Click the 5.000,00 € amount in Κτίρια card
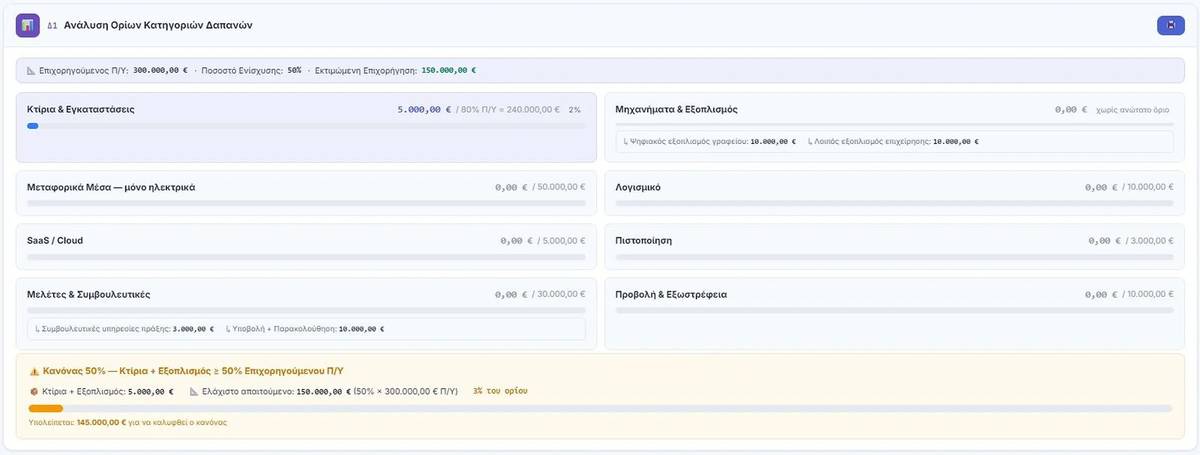 tap(425, 109)
